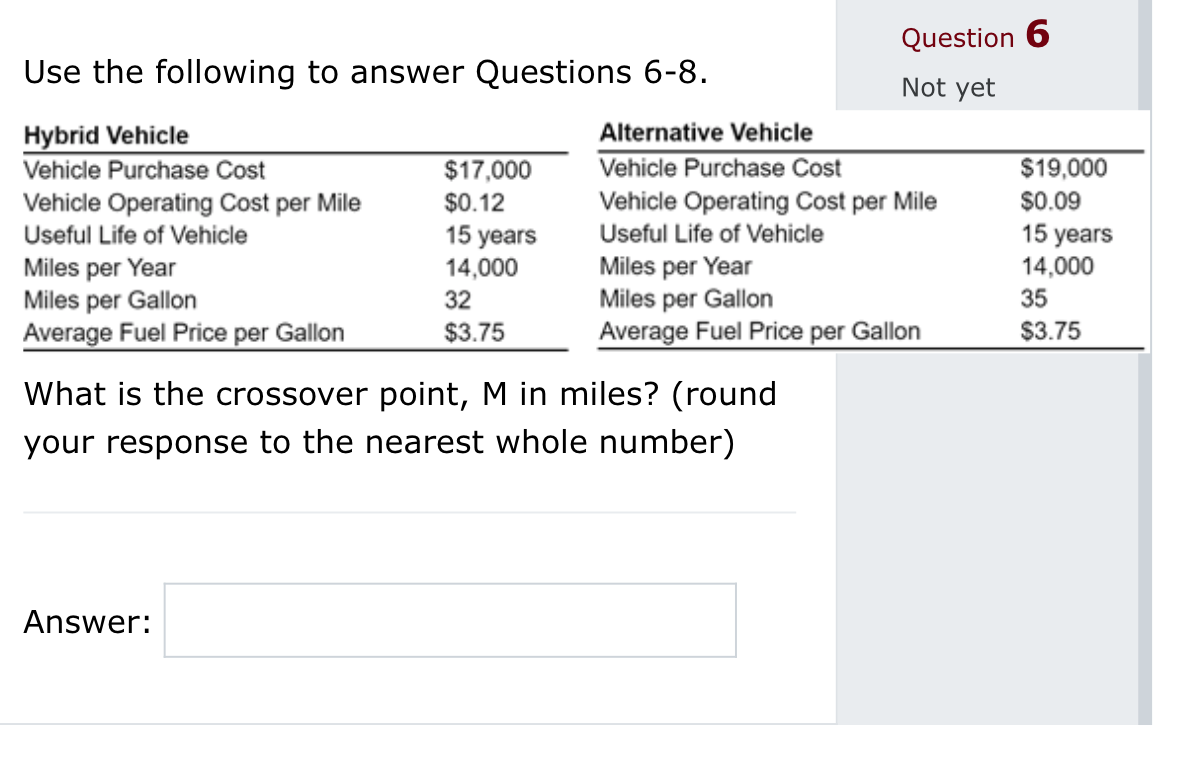Click the hybrid's 32 miles per gallon value
The height and width of the screenshot is (772, 1182).
(456, 300)
